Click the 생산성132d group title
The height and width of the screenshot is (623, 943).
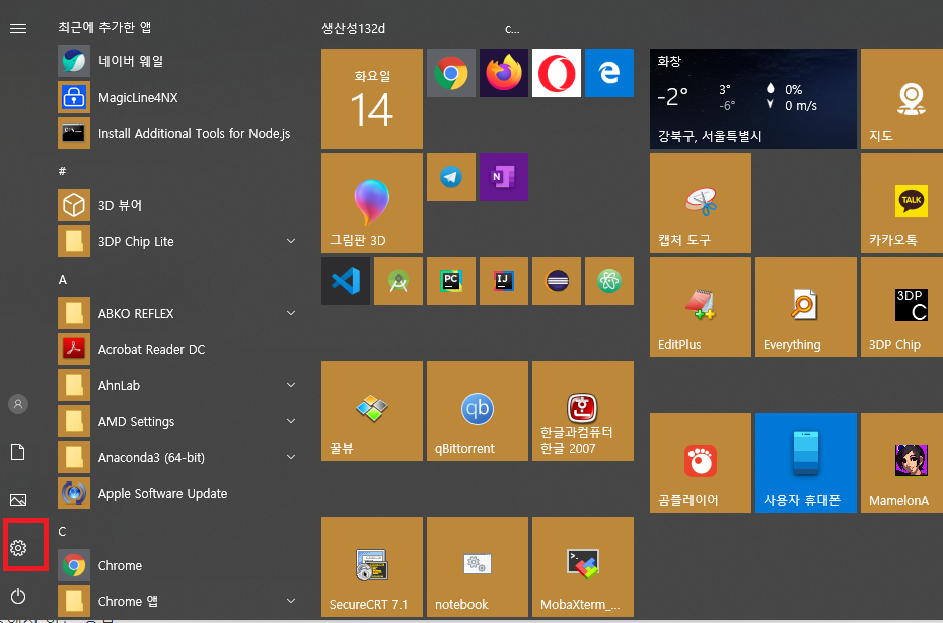click(x=353, y=28)
